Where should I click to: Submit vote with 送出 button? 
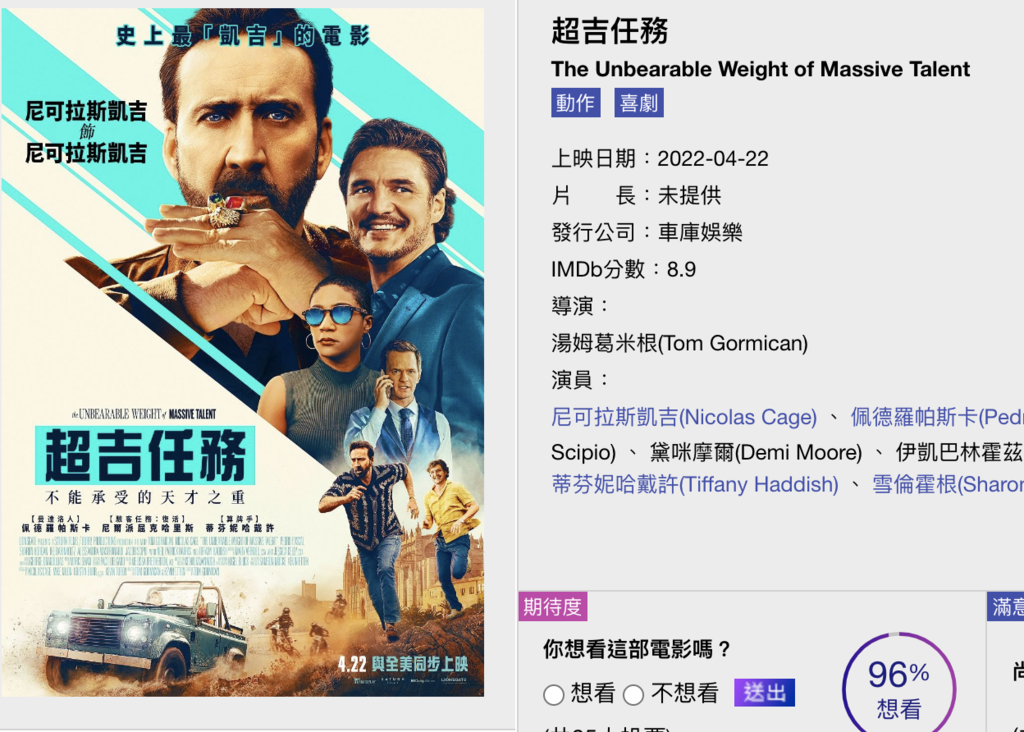coord(764,692)
